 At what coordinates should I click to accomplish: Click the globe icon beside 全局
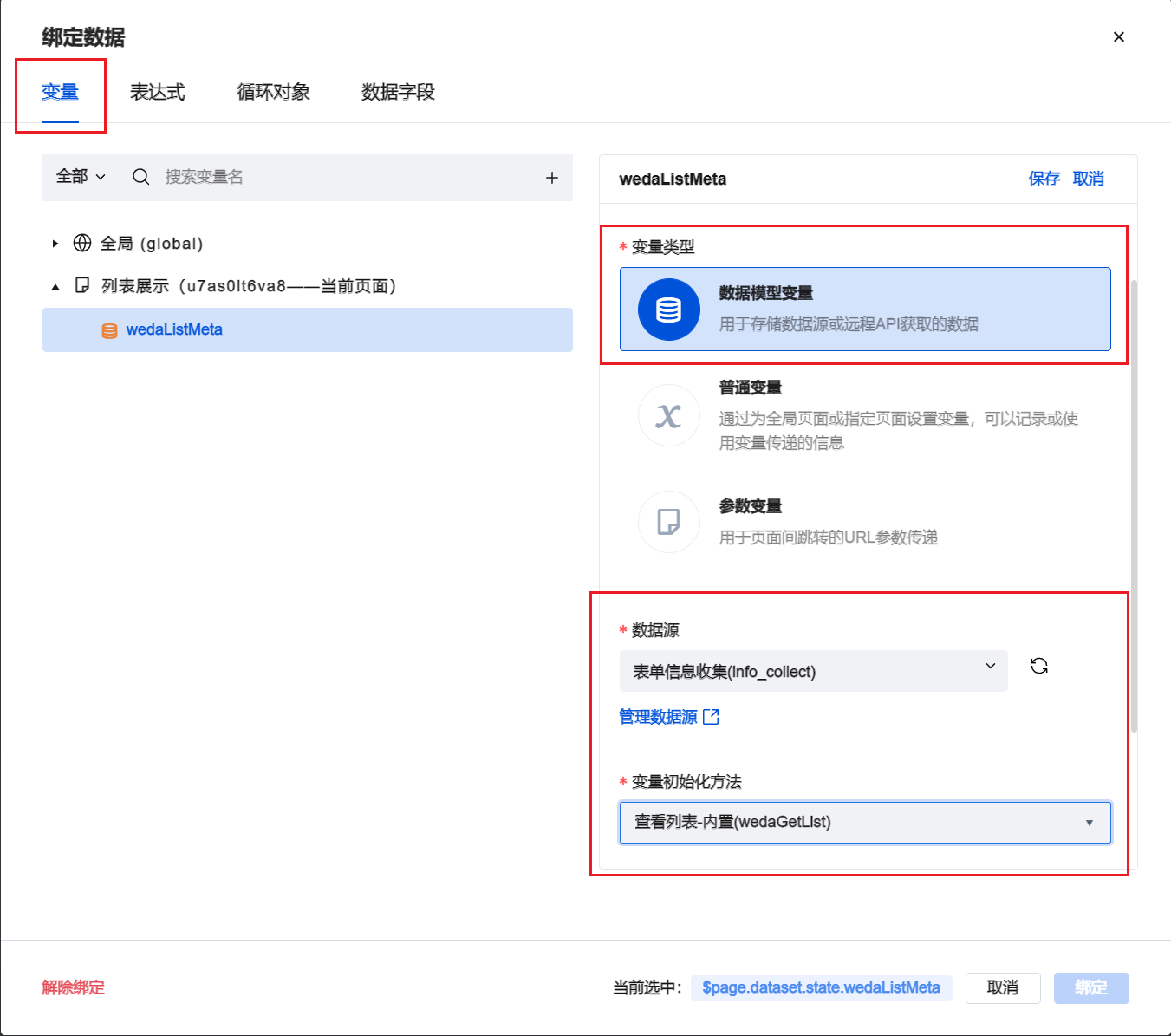pos(82,243)
